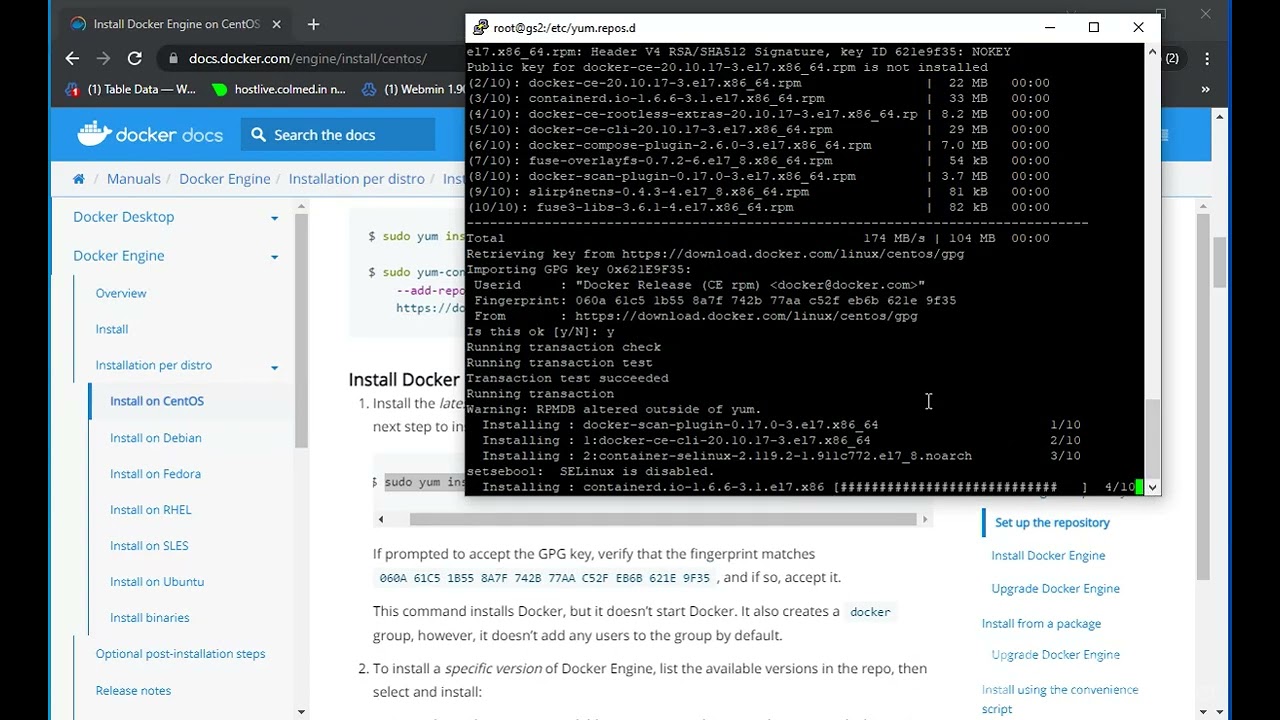Viewport: 1280px width, 720px height.
Task: Click the Docker docs whale logo
Action: coord(95,134)
